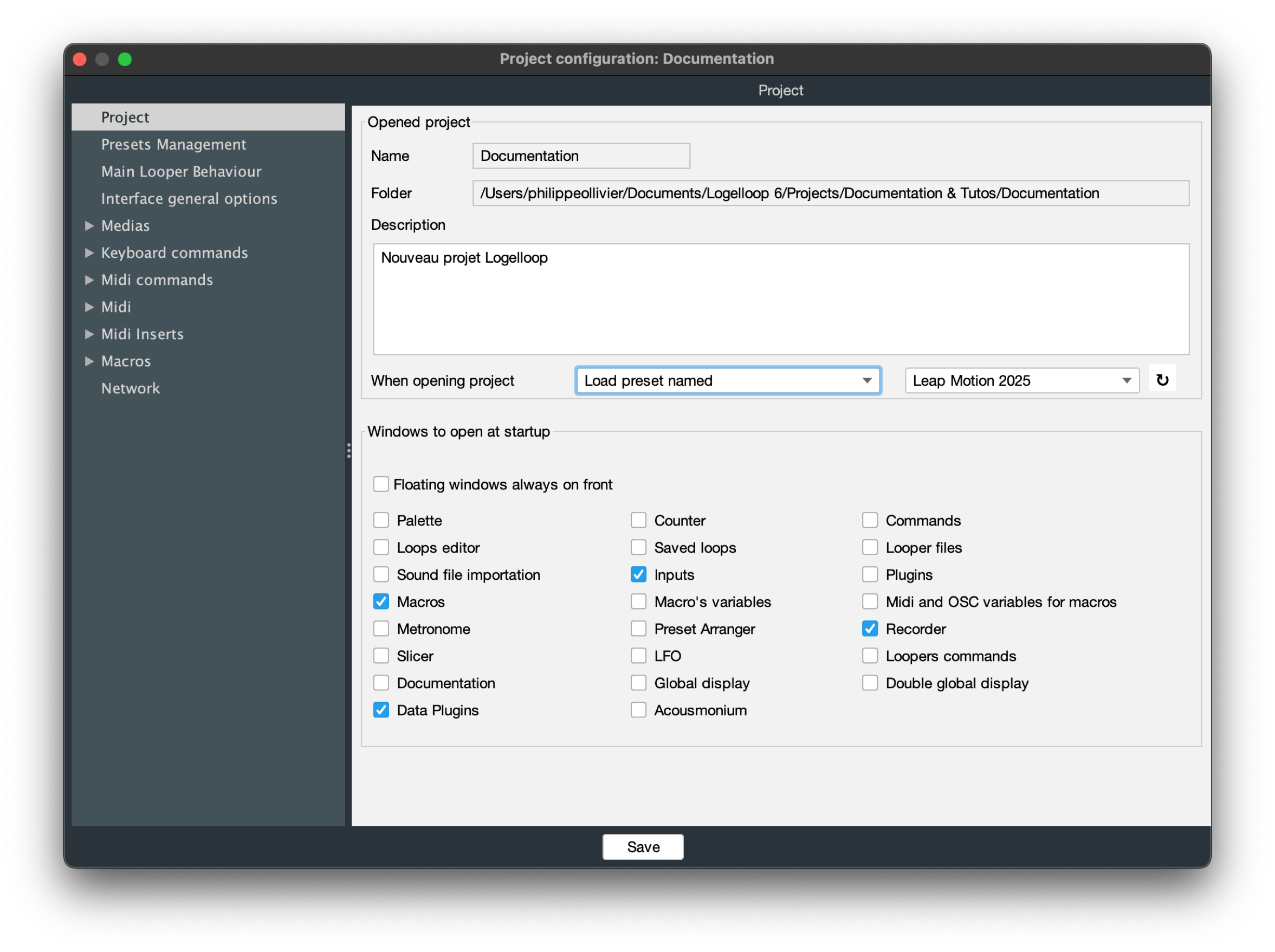Expand the Midi commands section
The image size is (1275, 952).
click(89, 280)
